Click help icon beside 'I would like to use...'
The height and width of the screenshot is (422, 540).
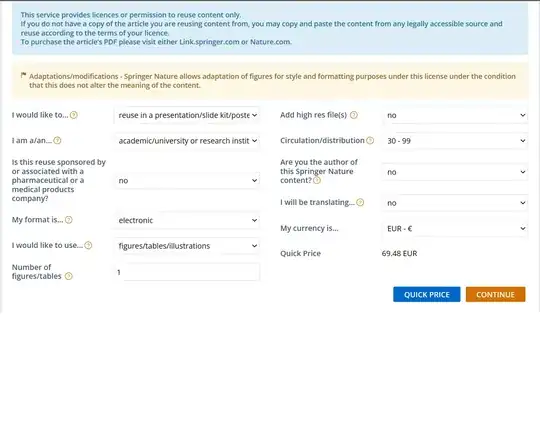pyautogui.click(x=88, y=245)
